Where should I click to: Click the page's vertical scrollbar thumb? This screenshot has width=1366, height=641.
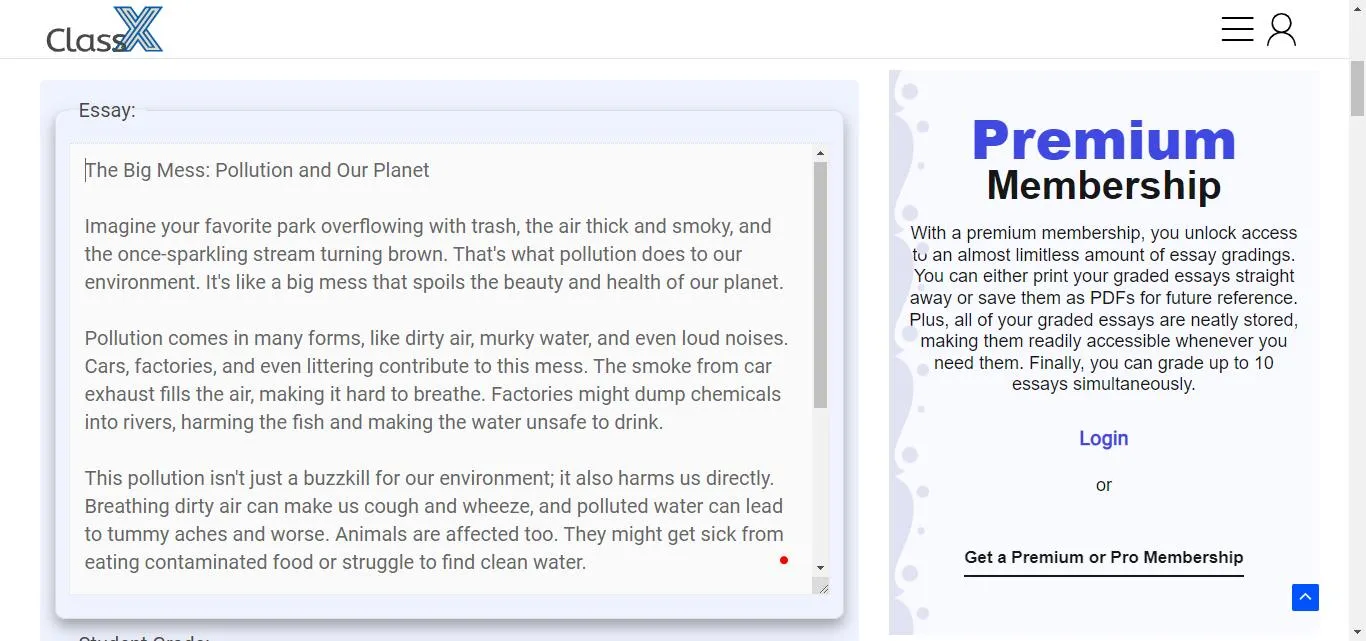[x=1357, y=90]
